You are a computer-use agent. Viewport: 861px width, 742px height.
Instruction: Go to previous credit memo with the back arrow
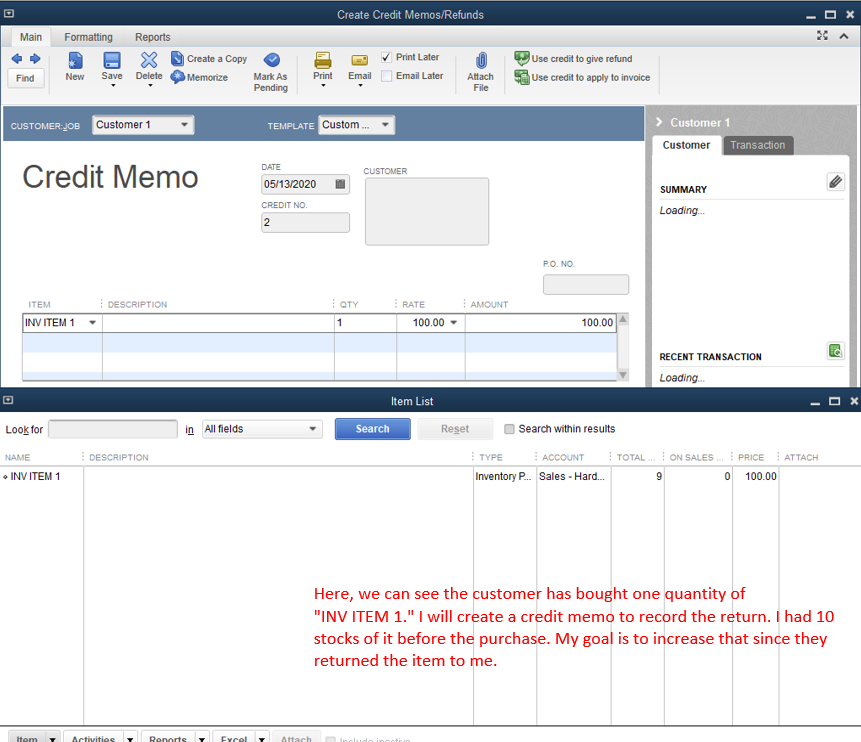tap(17, 59)
